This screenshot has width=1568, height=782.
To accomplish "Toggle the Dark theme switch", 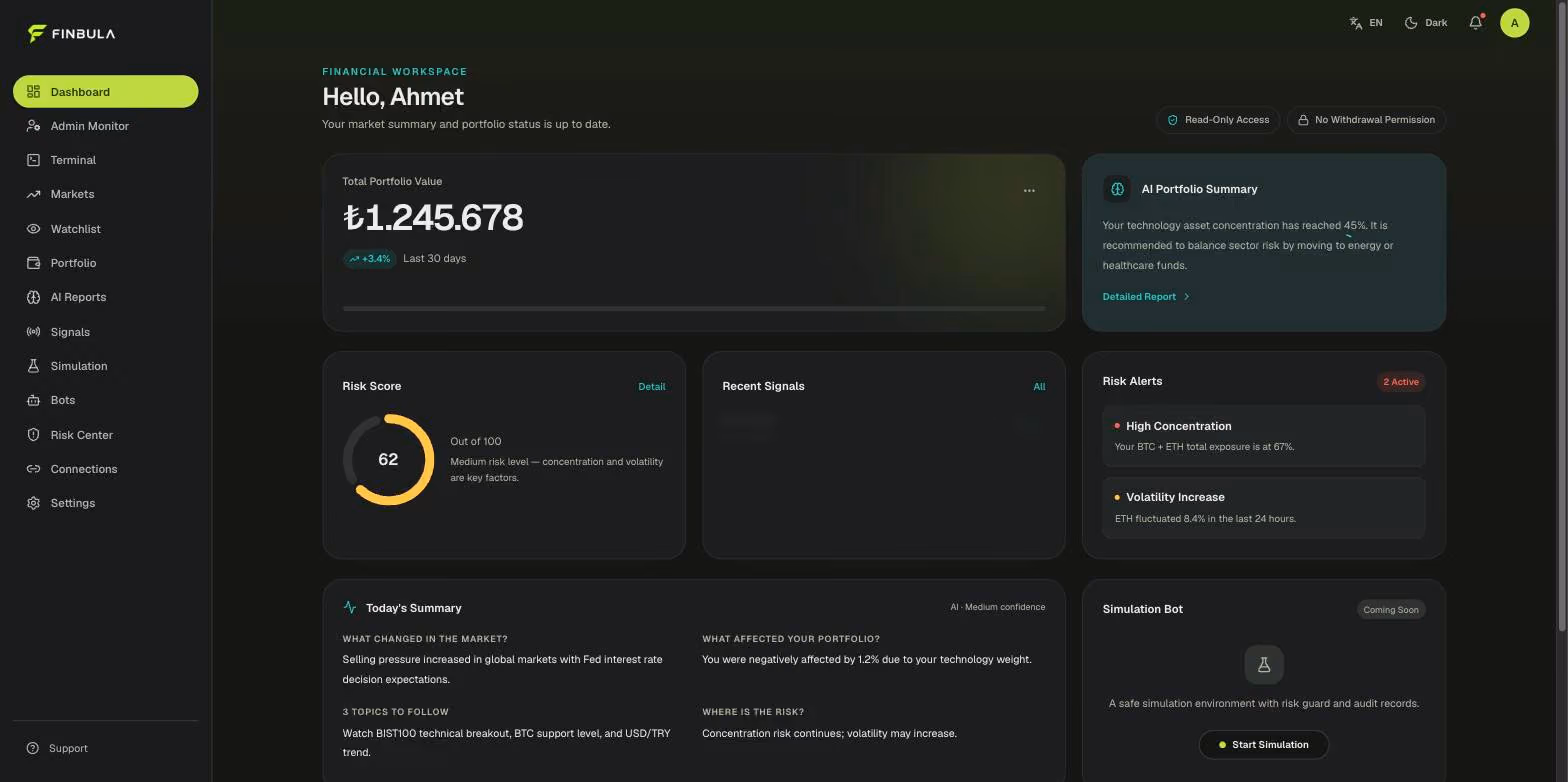I will click(1426, 23).
